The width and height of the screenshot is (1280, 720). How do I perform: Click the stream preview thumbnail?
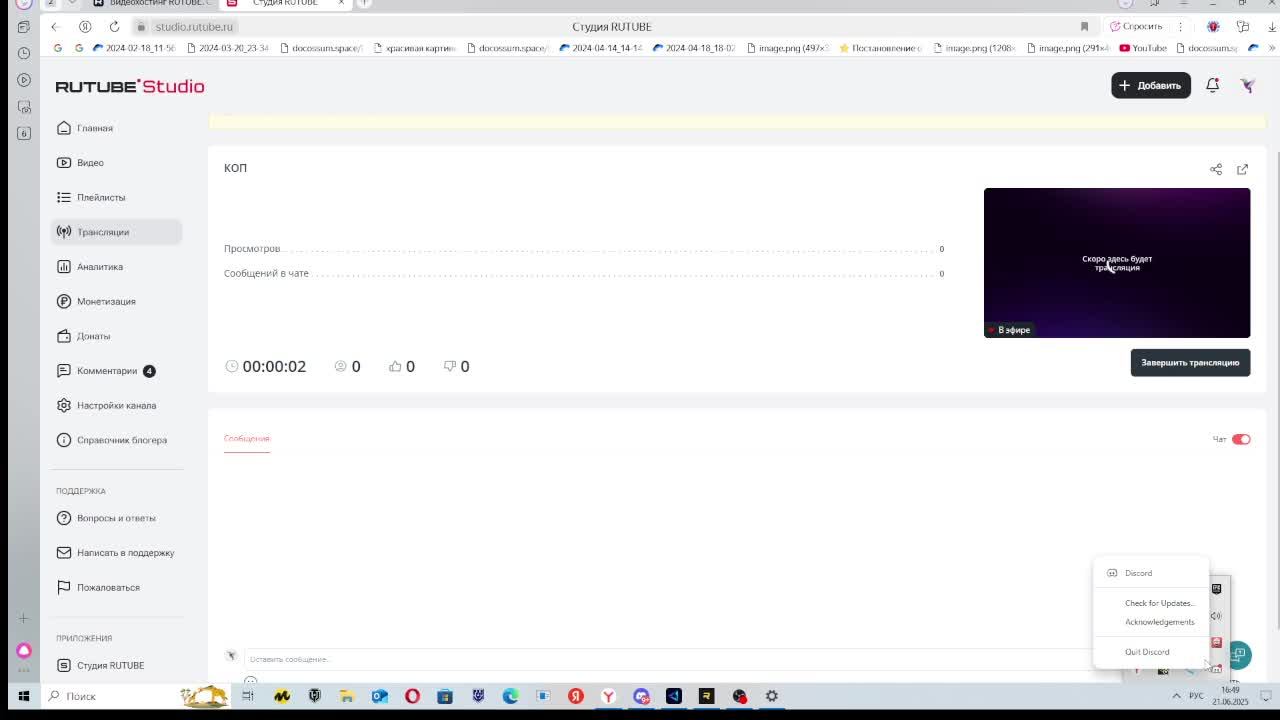(1117, 263)
